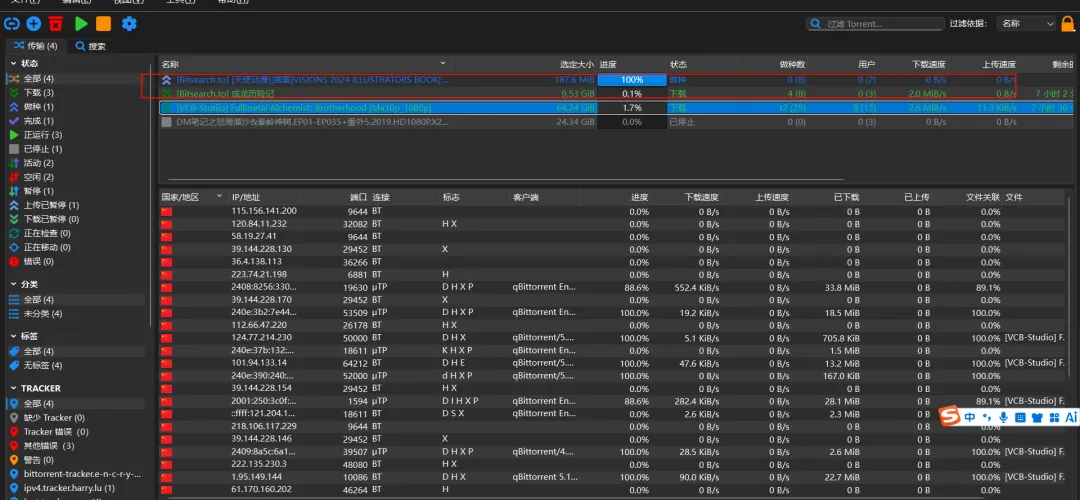Toggle Sogou 中 Chinese input mode
Image resolution: width=1080 pixels, height=500 pixels.
point(970,417)
